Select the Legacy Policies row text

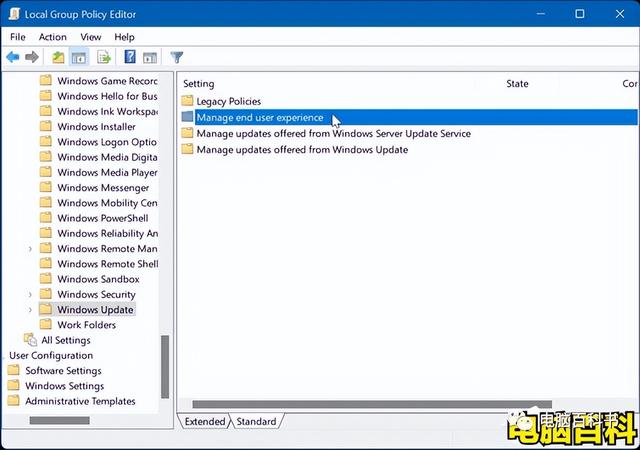[x=229, y=101]
